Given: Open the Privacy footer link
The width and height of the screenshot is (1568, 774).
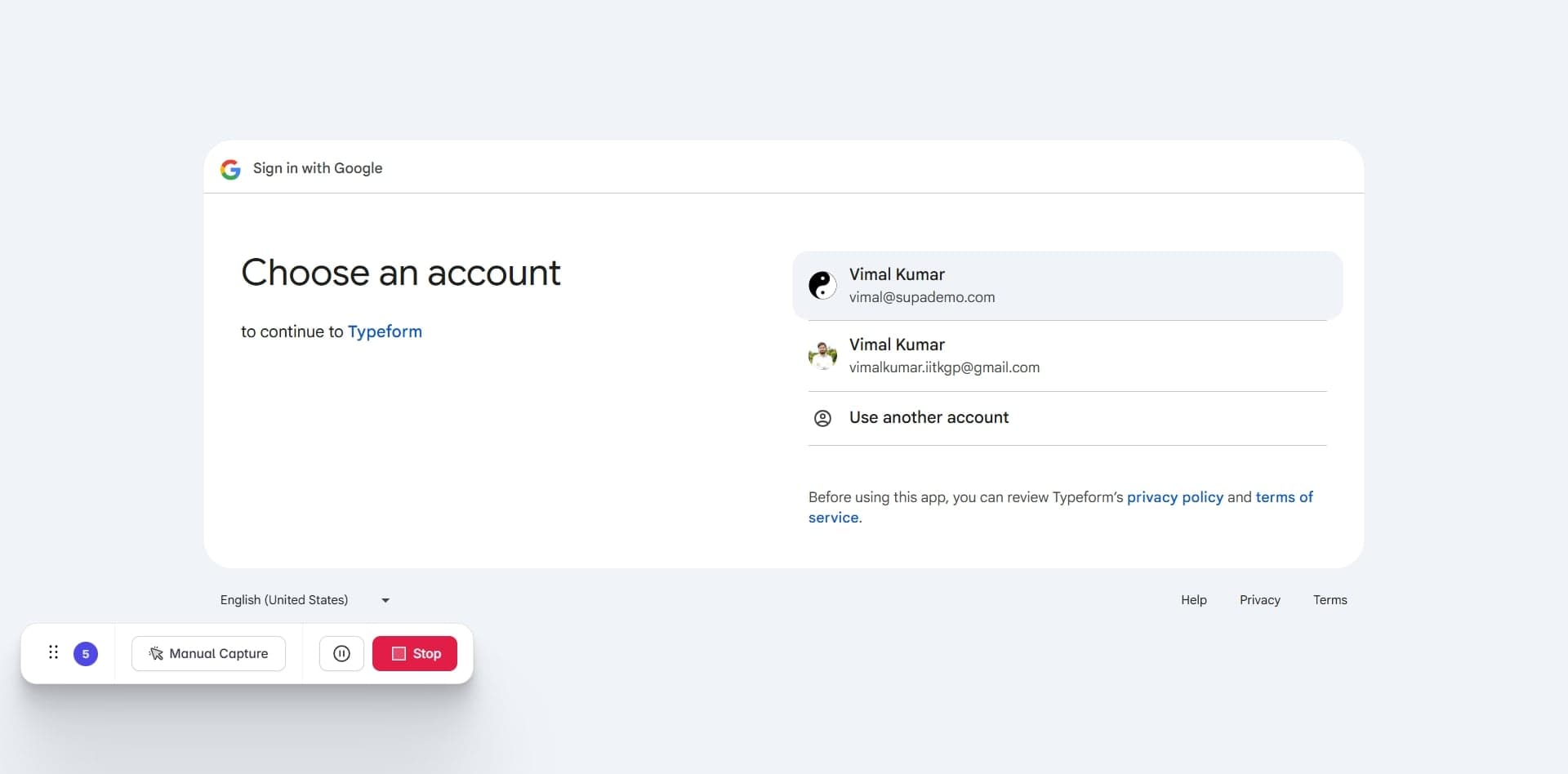Looking at the screenshot, I should click(x=1259, y=600).
